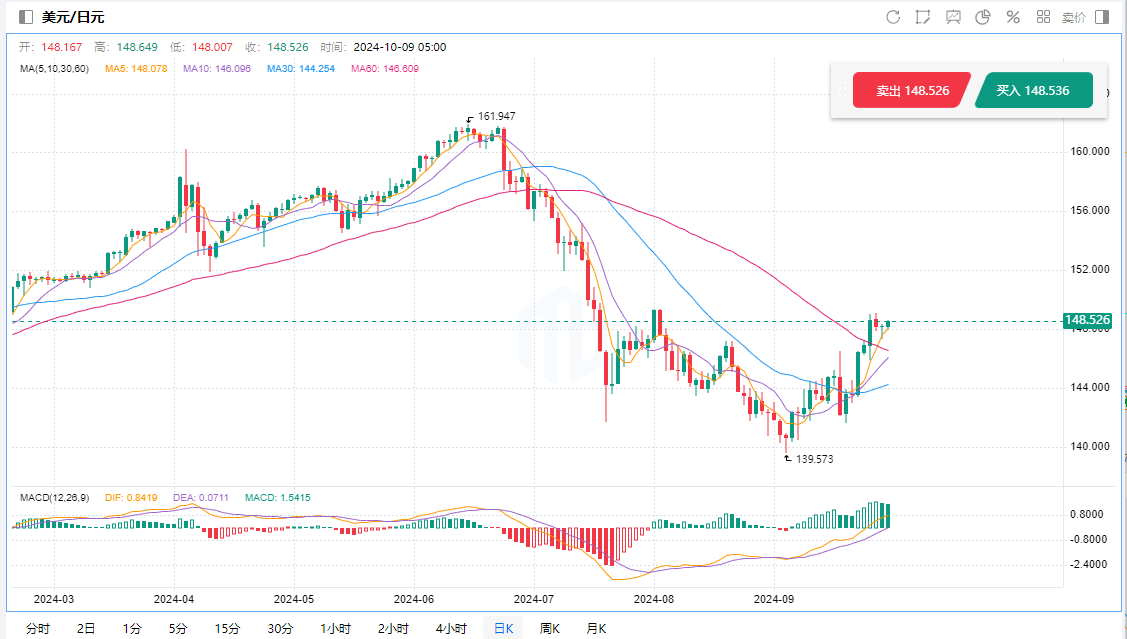This screenshot has height=639, width=1127.
Task: Switch to the 分时 timeframe tab
Action: pyautogui.click(x=37, y=628)
